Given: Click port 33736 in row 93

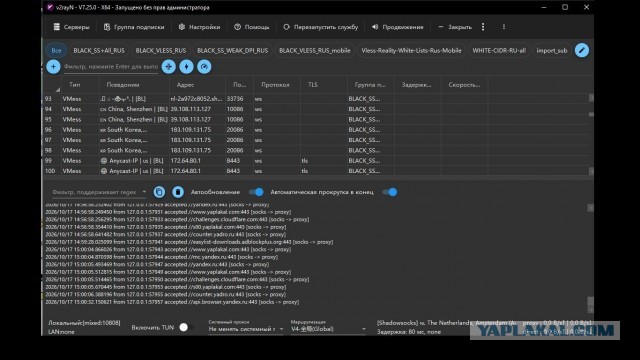Looking at the screenshot, I should (235, 99).
